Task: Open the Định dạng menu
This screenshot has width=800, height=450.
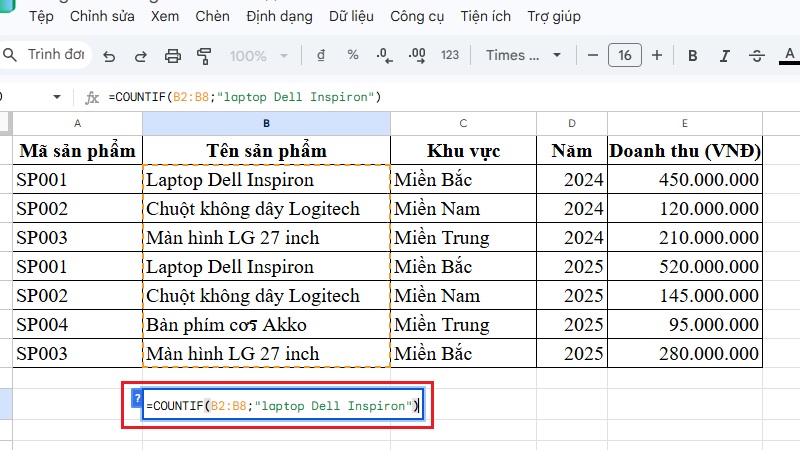Action: click(279, 16)
